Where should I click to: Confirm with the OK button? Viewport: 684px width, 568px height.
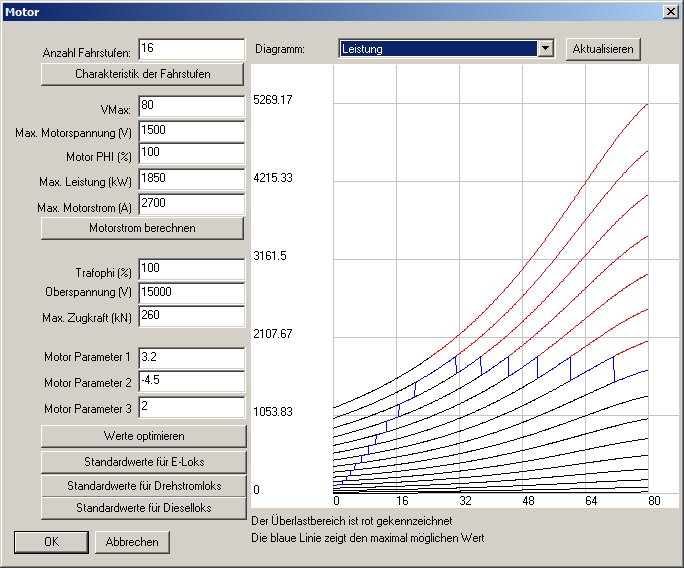pos(51,542)
